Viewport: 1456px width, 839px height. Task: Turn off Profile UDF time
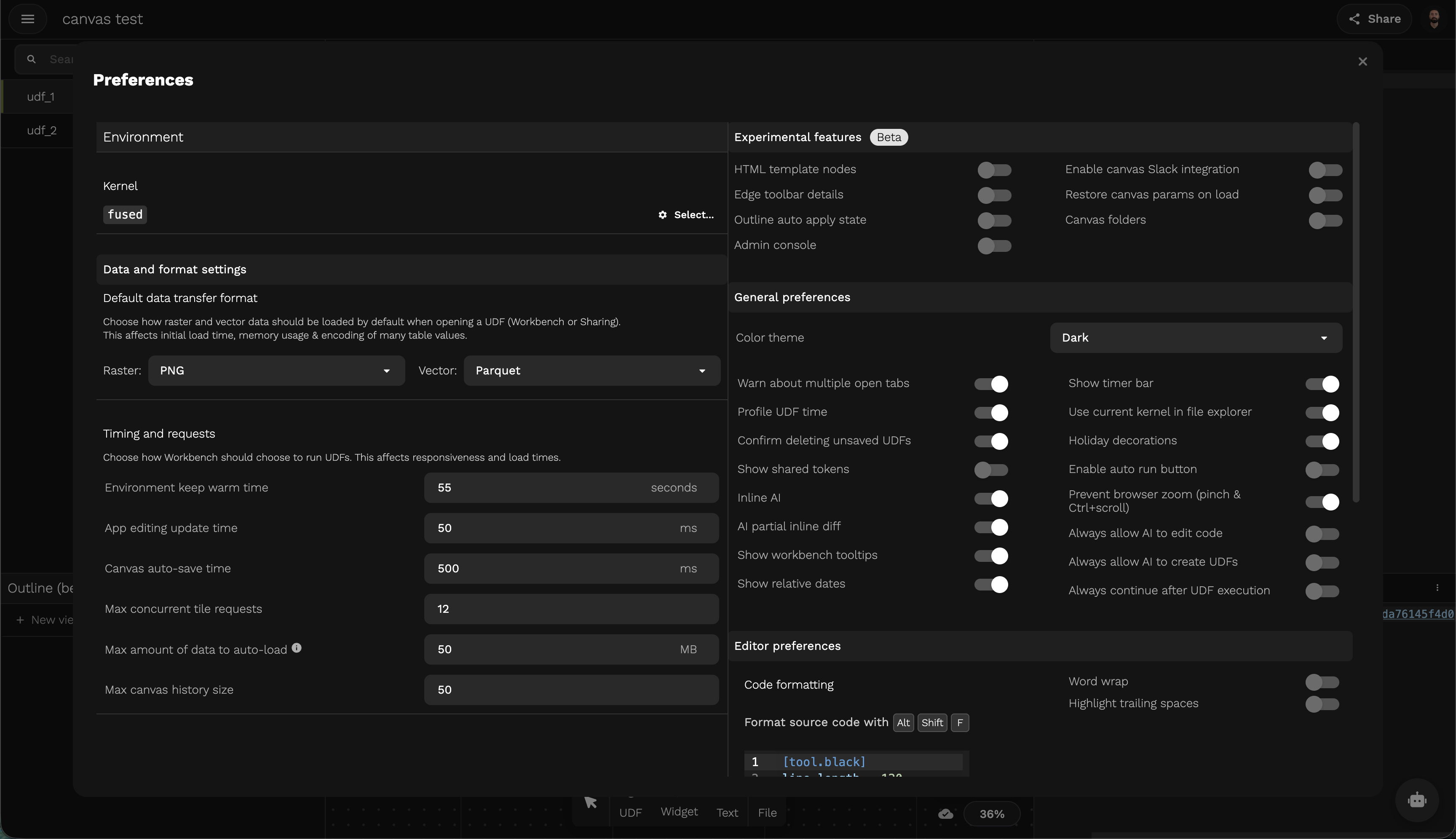pyautogui.click(x=991, y=413)
